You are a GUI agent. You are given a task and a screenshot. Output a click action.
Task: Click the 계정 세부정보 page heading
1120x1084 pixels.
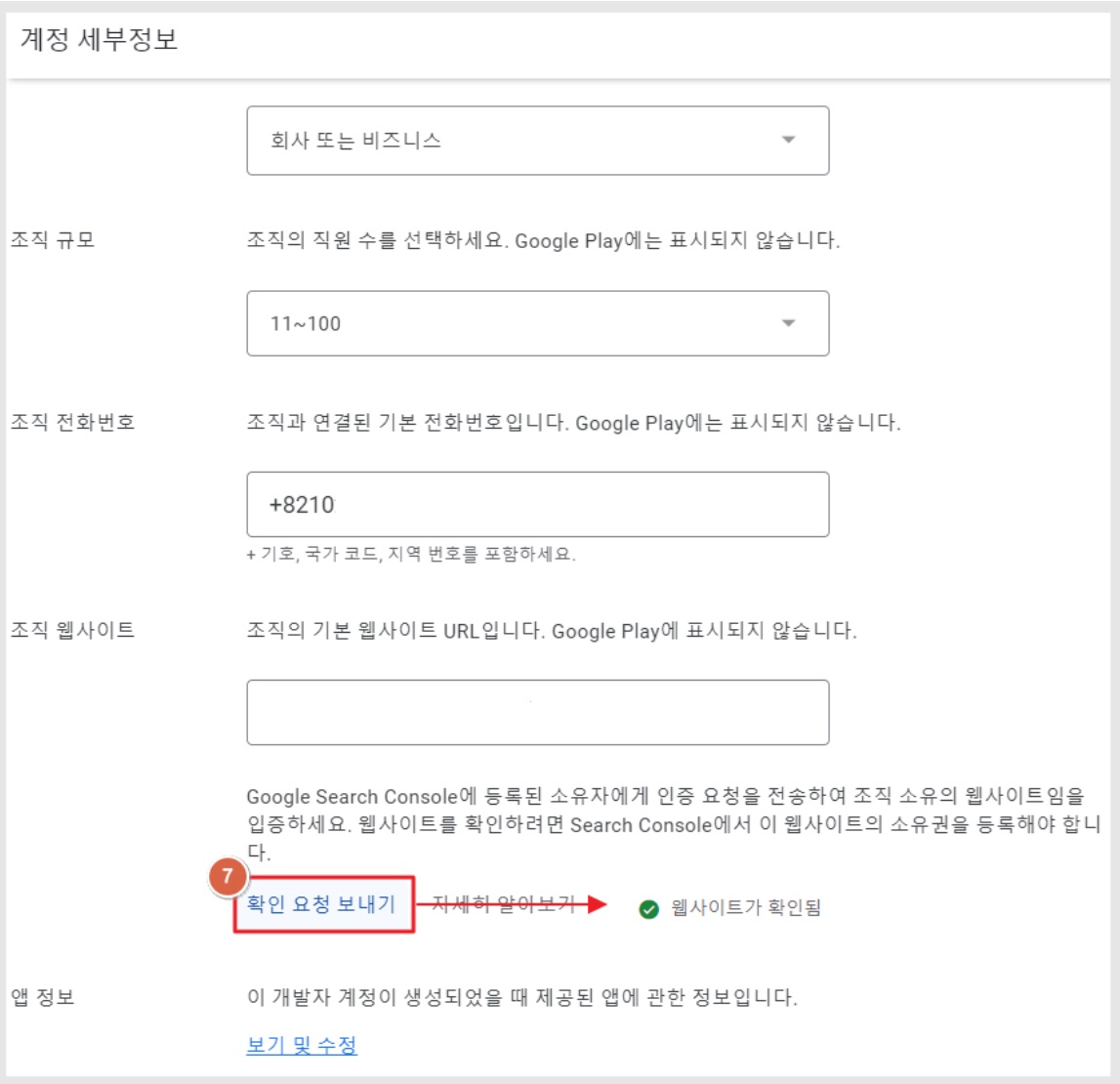click(x=99, y=39)
